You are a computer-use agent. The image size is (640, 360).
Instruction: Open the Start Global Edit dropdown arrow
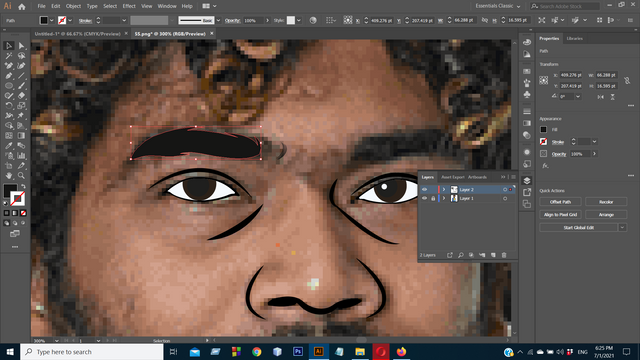622,228
